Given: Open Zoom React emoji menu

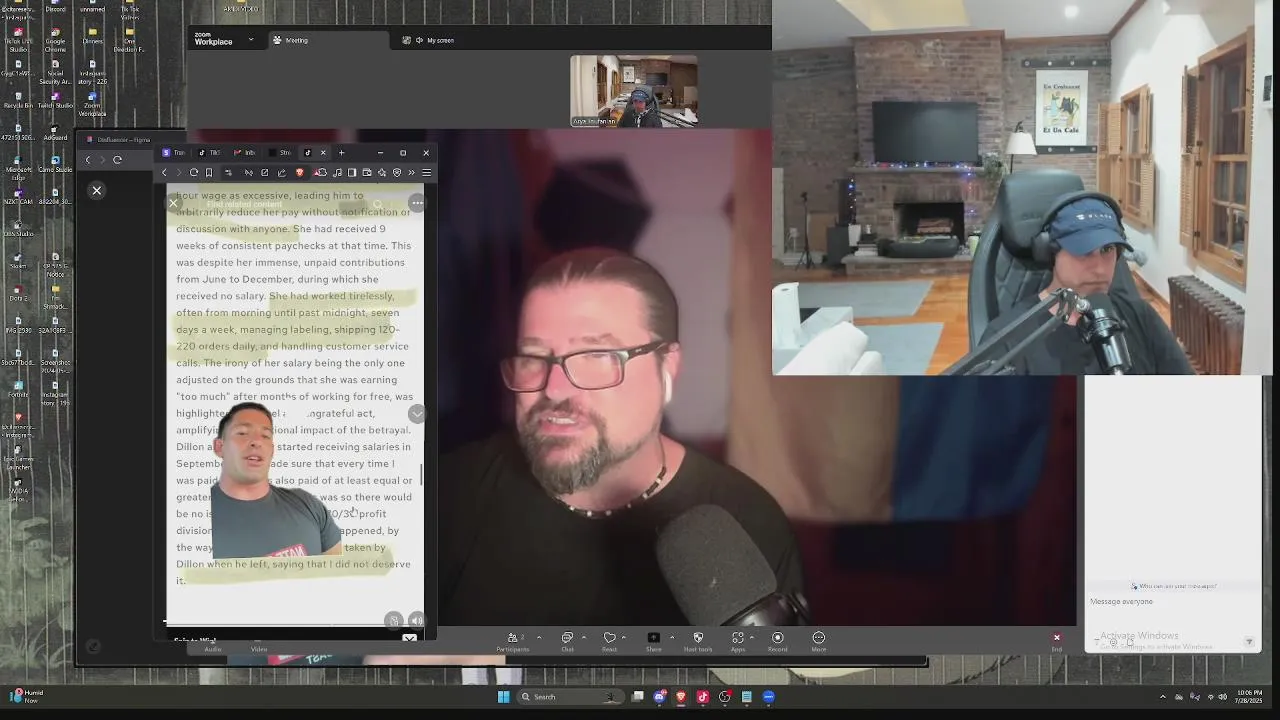Looking at the screenshot, I should pos(609,641).
